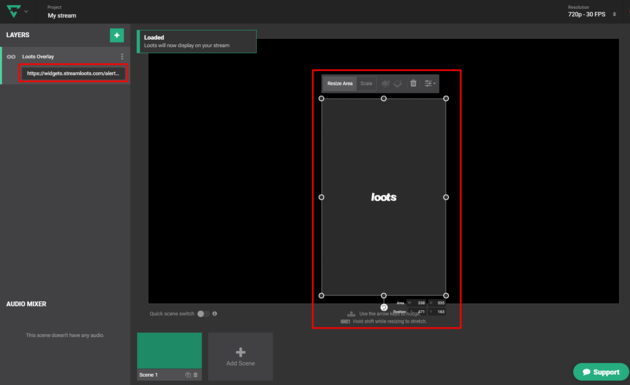Toggle Quick scene switch
Viewport: 630px width, 385px height.
point(203,314)
